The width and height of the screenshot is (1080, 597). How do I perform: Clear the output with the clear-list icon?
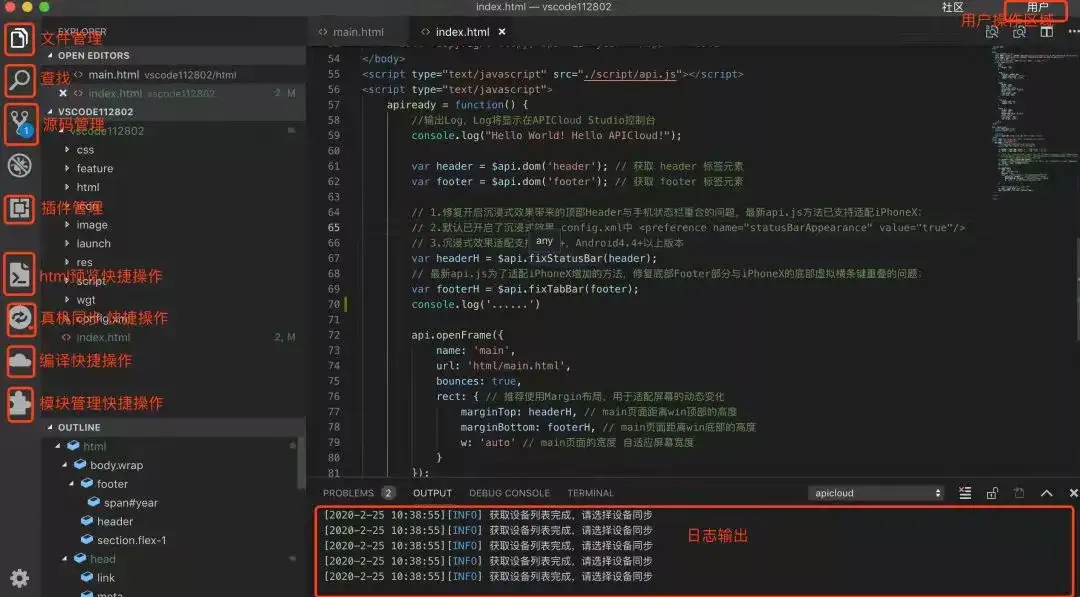[x=965, y=493]
